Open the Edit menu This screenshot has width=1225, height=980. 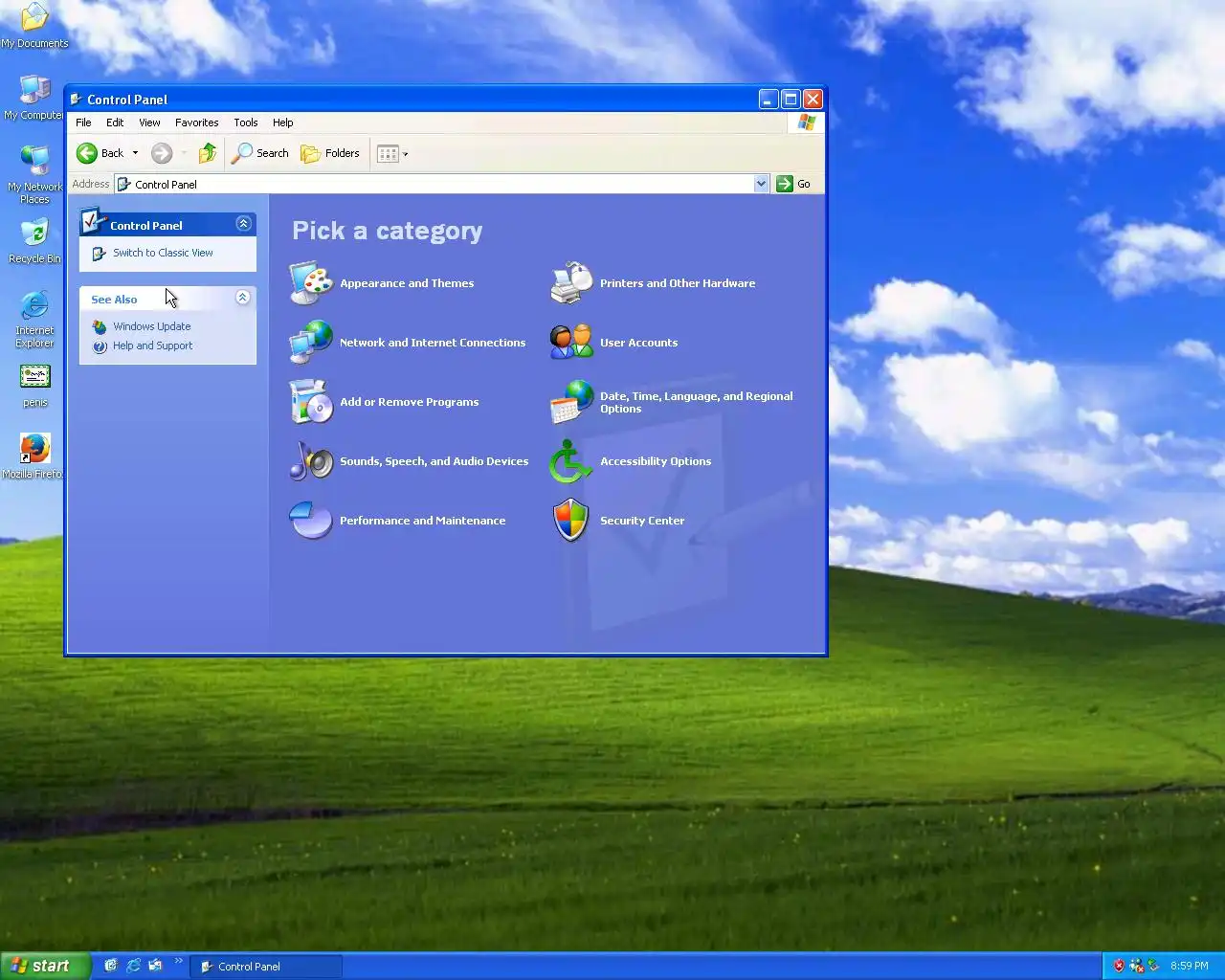115,122
